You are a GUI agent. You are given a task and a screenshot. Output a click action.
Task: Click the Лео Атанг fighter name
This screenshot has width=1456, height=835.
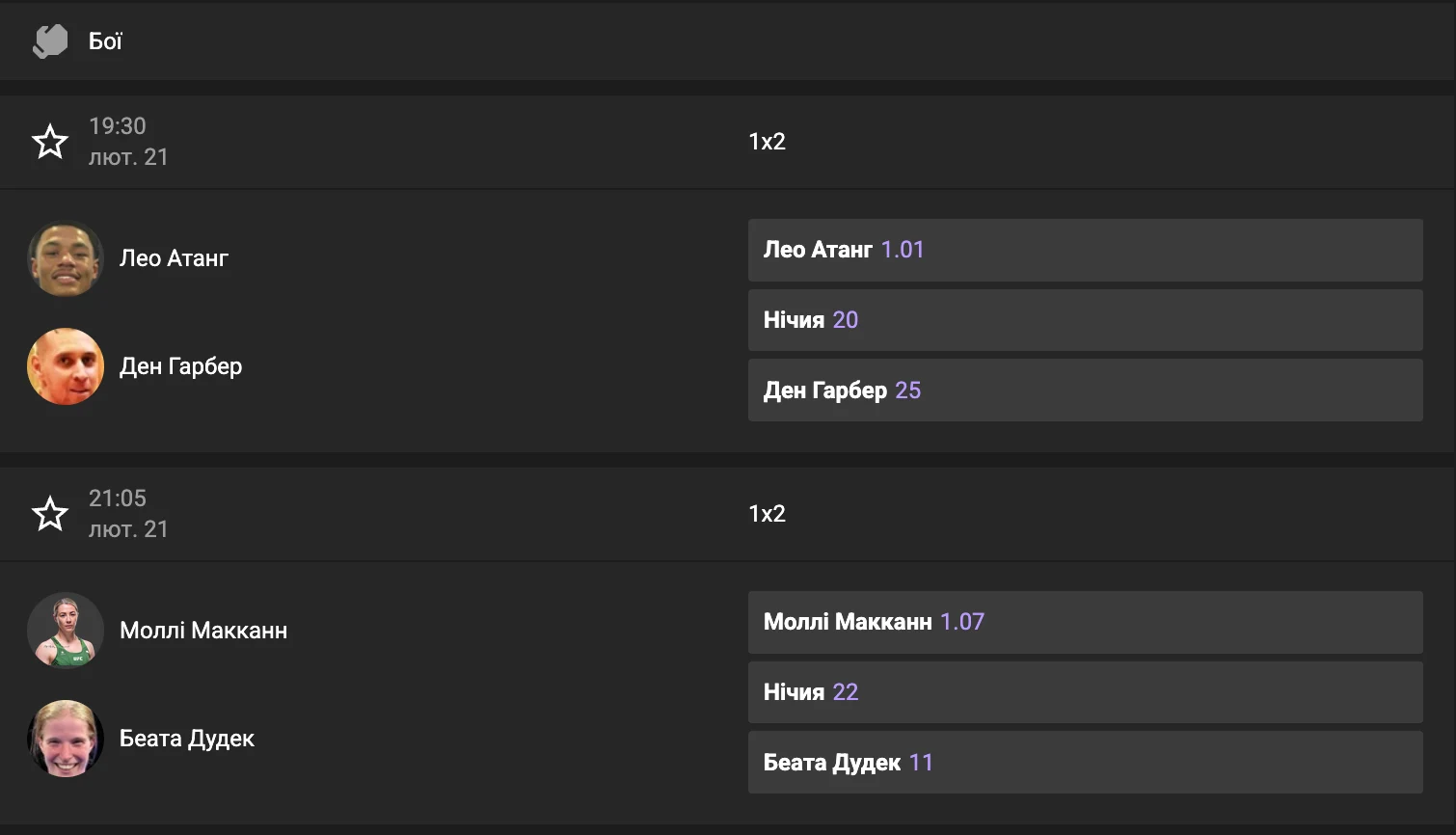174,258
